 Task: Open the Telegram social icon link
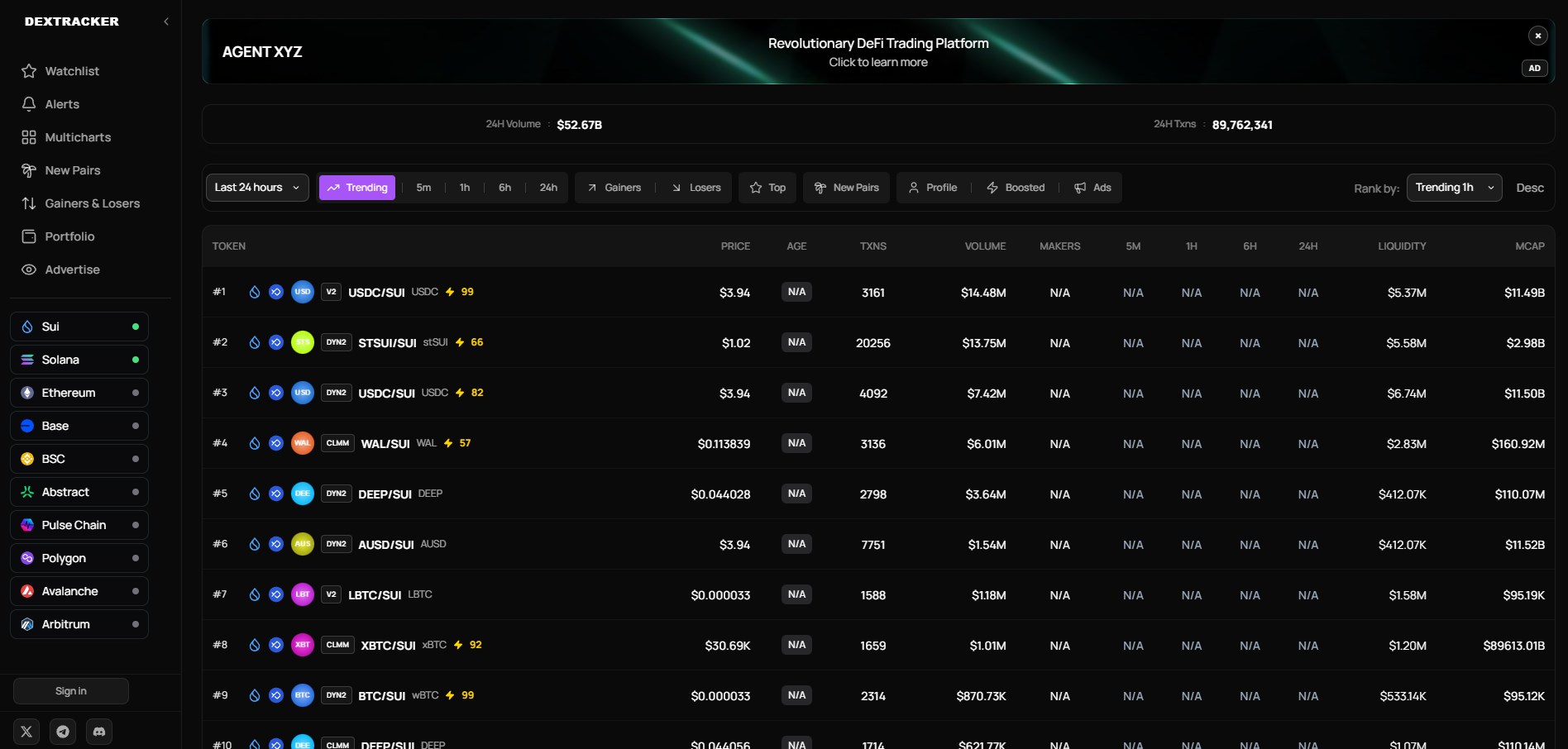click(63, 732)
